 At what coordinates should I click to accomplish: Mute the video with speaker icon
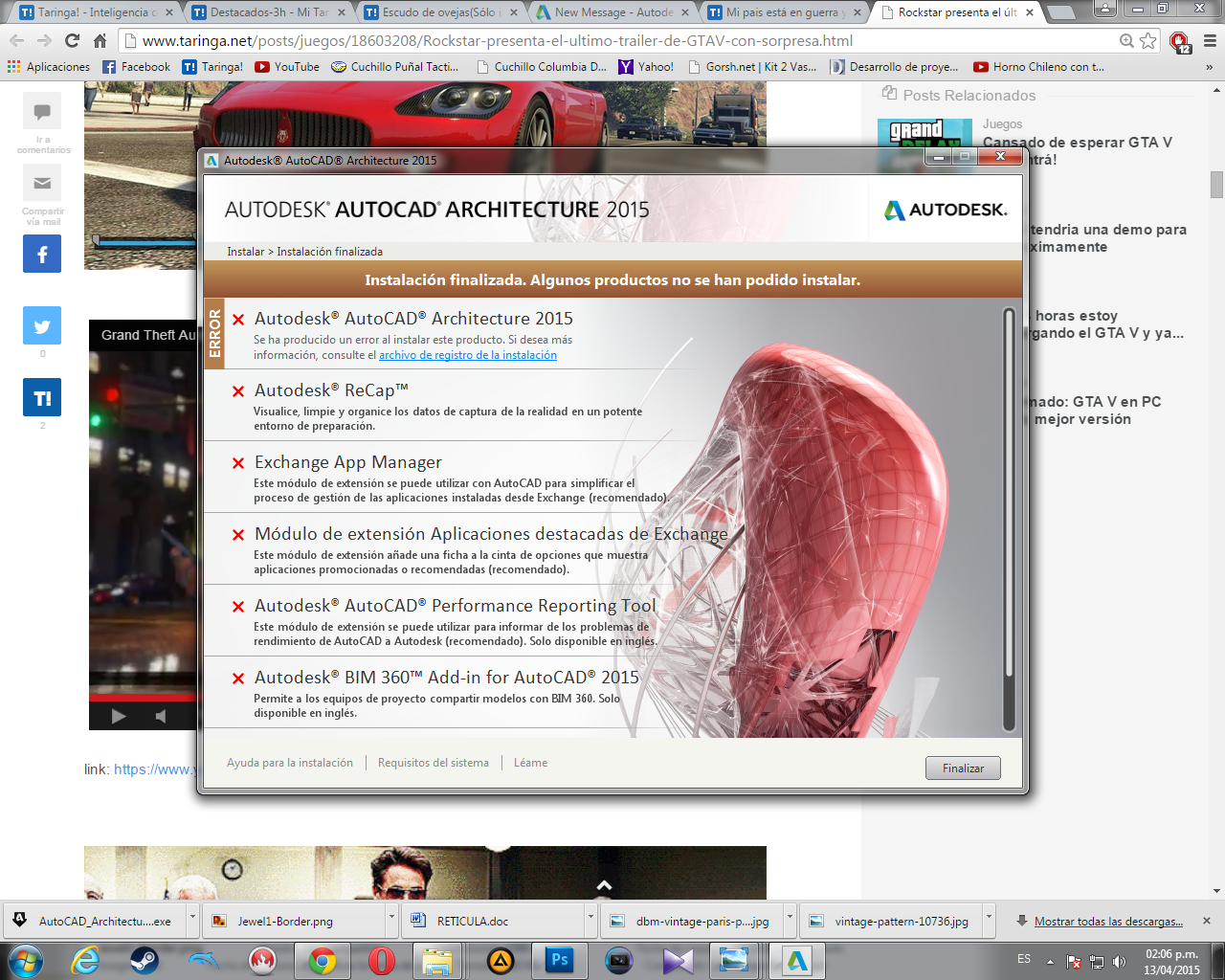(x=161, y=716)
